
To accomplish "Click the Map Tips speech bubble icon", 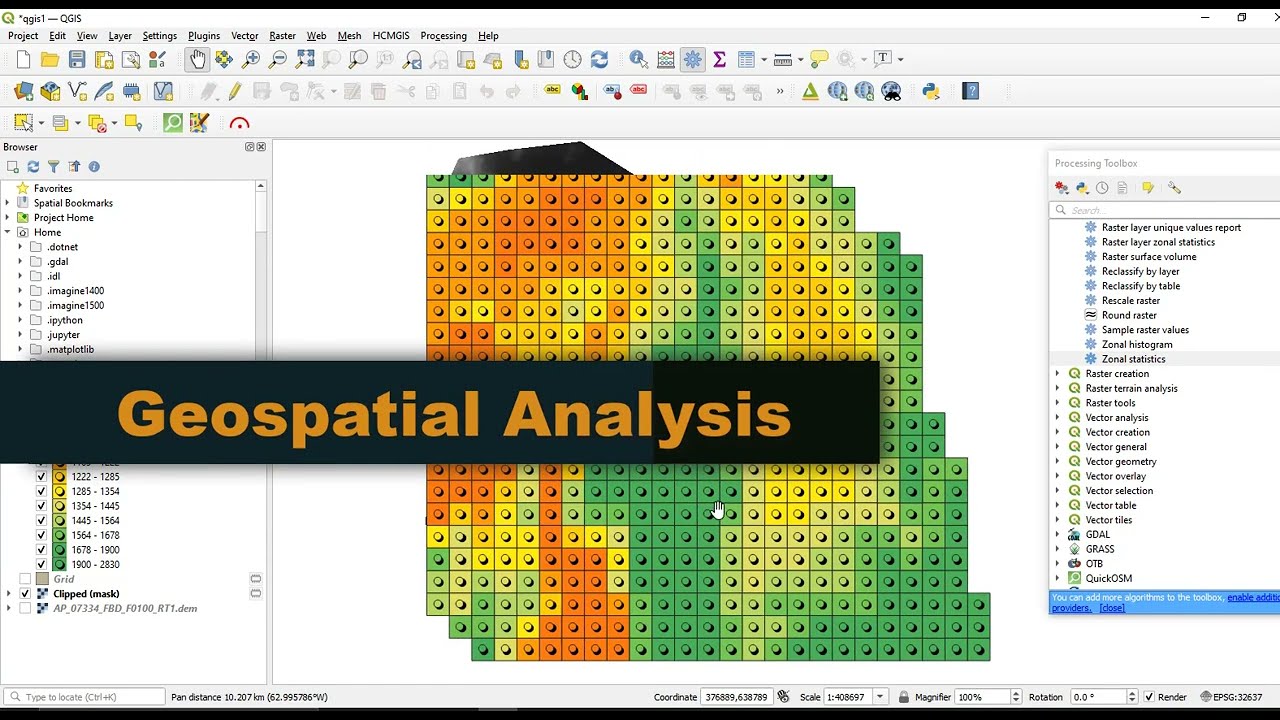I will pyautogui.click(x=819, y=60).
